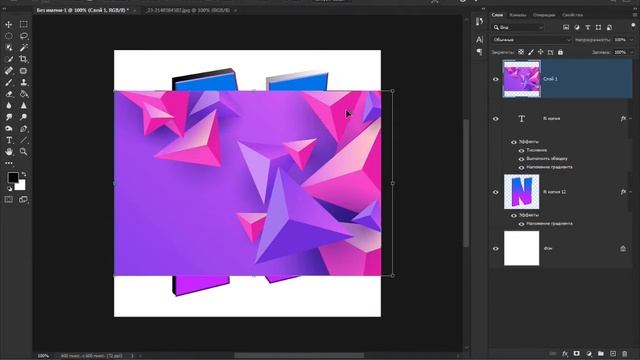Select the Sharpen triangle tool

pos(24,105)
